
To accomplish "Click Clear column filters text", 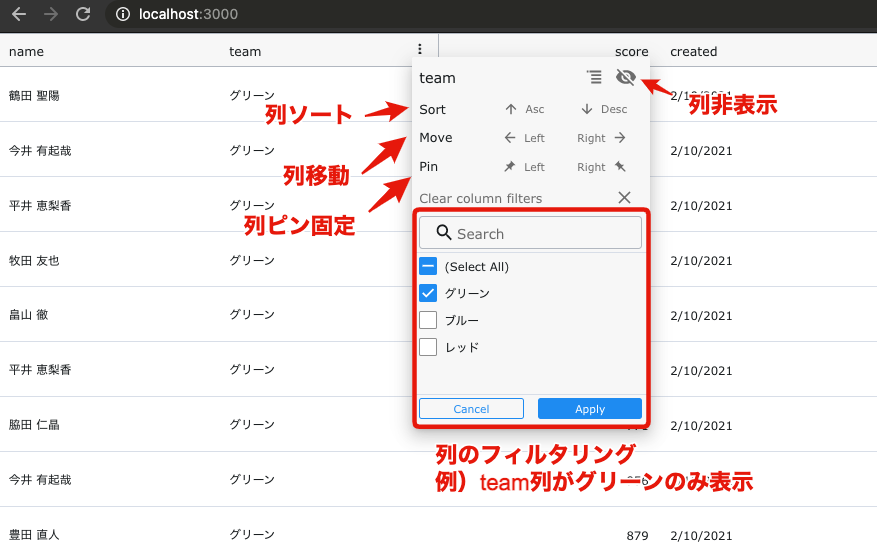I will click(480, 199).
